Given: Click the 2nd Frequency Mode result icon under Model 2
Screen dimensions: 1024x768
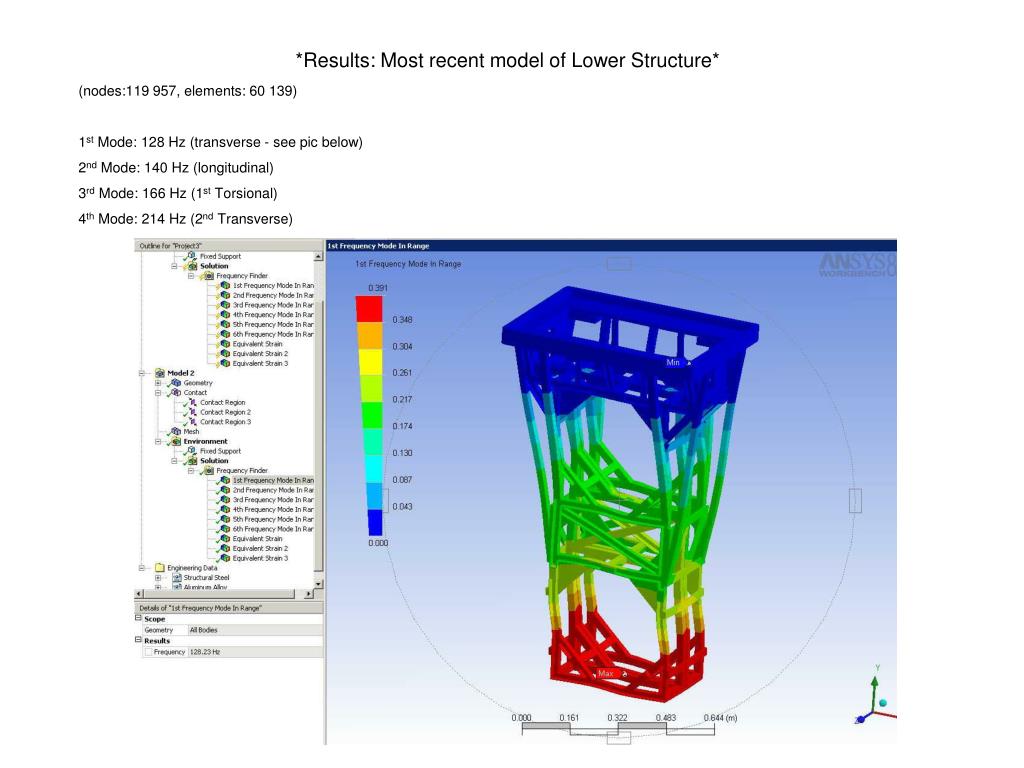Looking at the screenshot, I should (x=225, y=490).
